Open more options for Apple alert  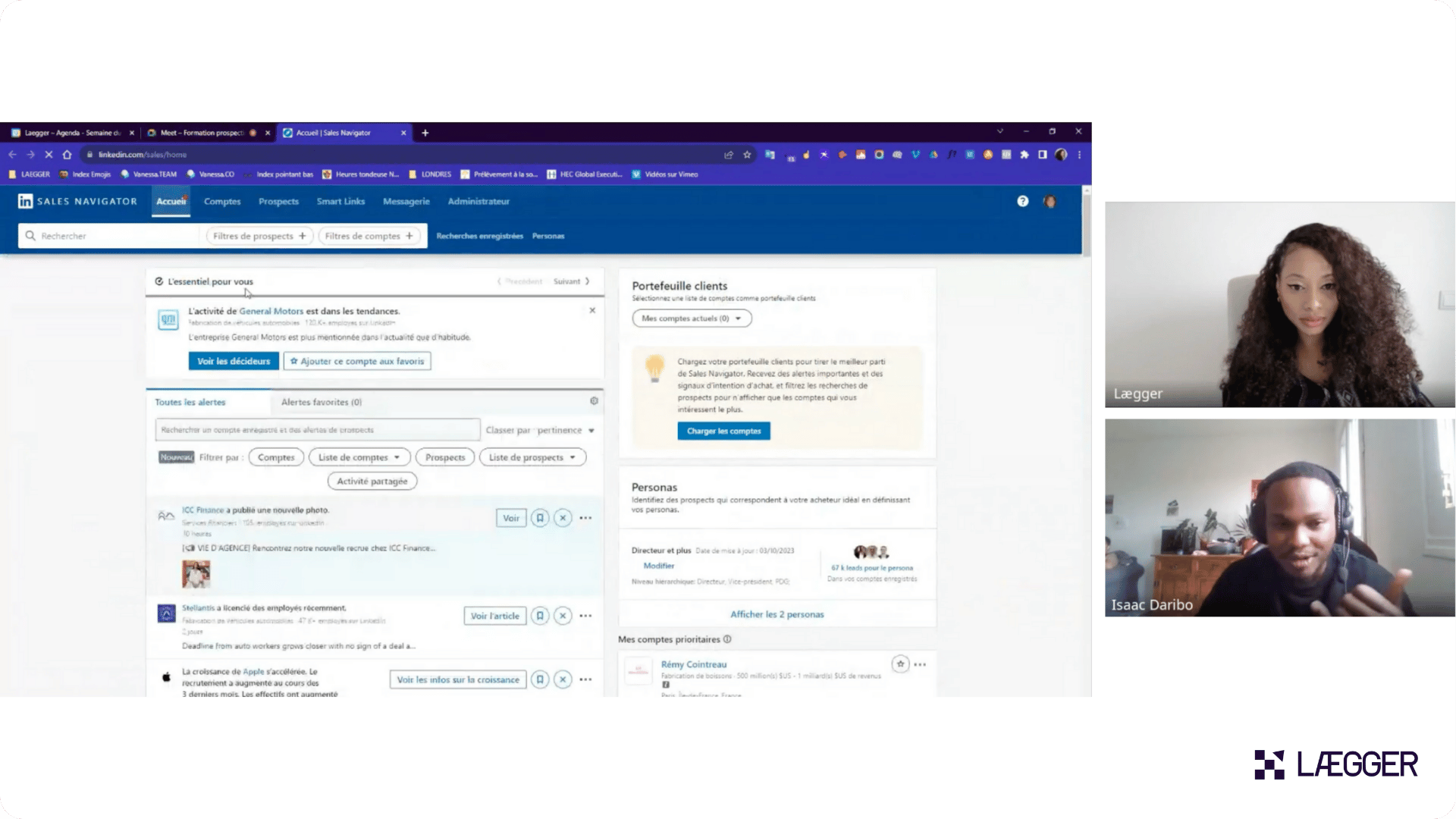pos(585,679)
